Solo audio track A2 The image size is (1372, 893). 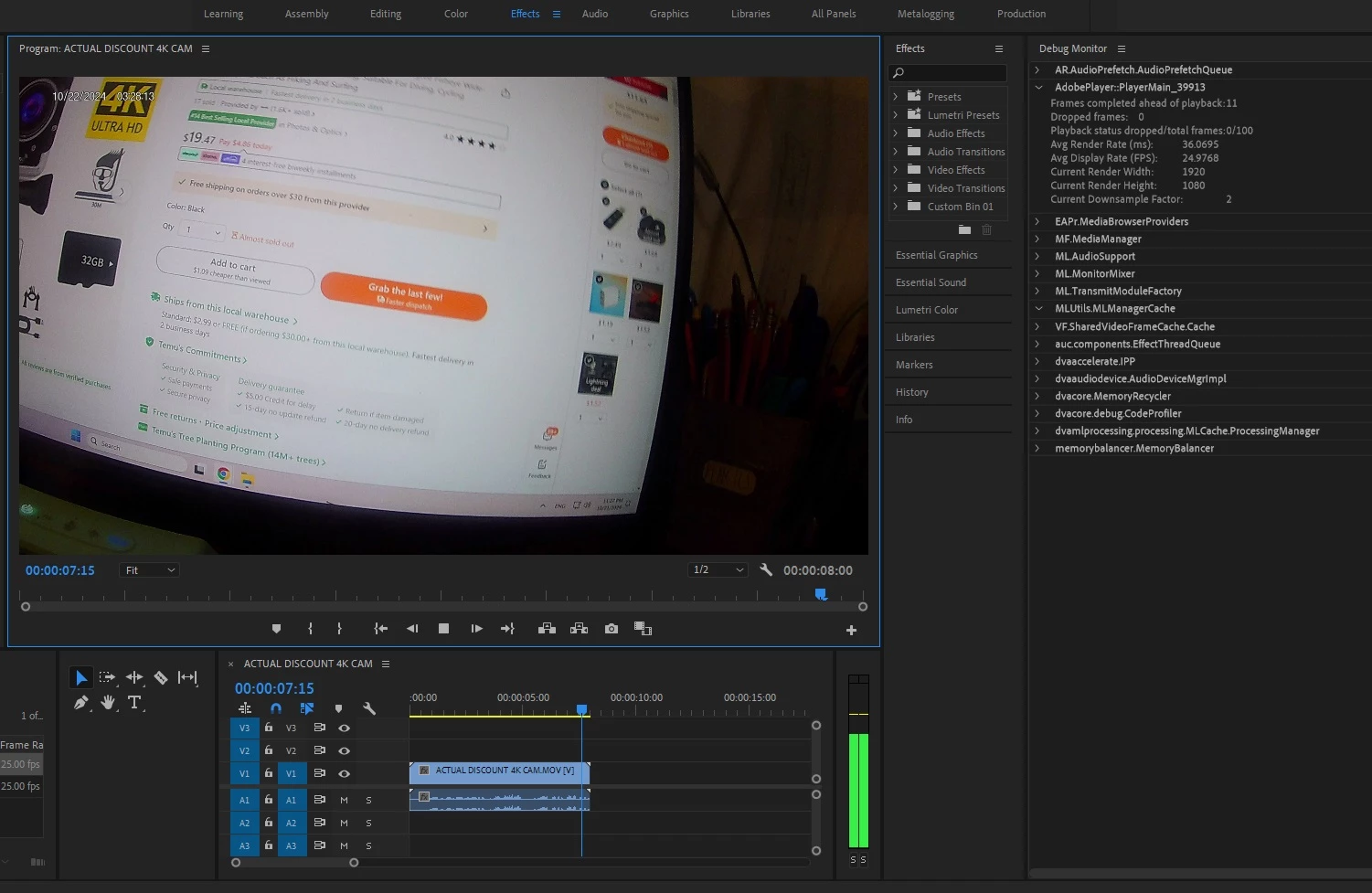(x=368, y=823)
